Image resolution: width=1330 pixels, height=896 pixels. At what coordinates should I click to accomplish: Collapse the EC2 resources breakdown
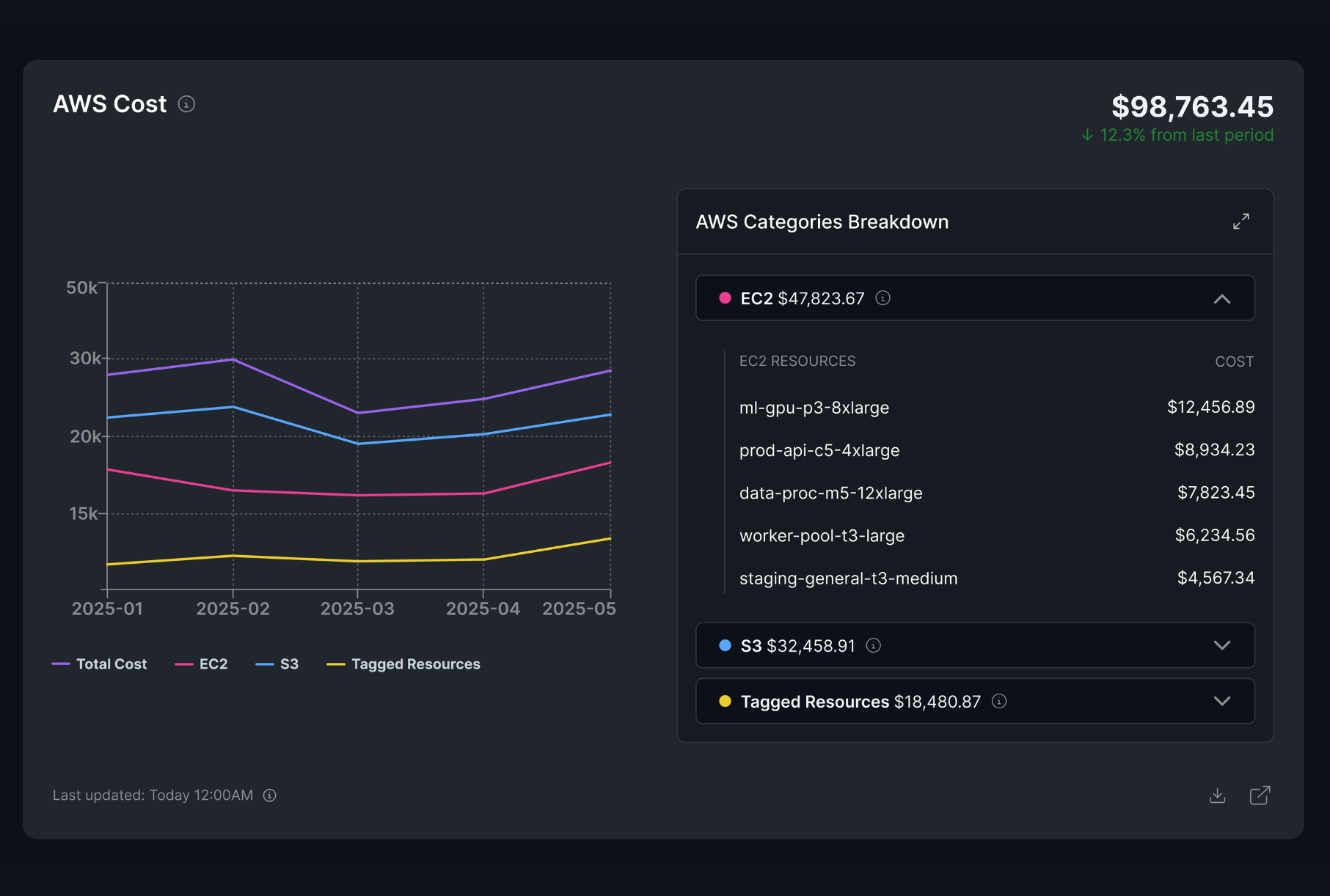coord(1222,298)
